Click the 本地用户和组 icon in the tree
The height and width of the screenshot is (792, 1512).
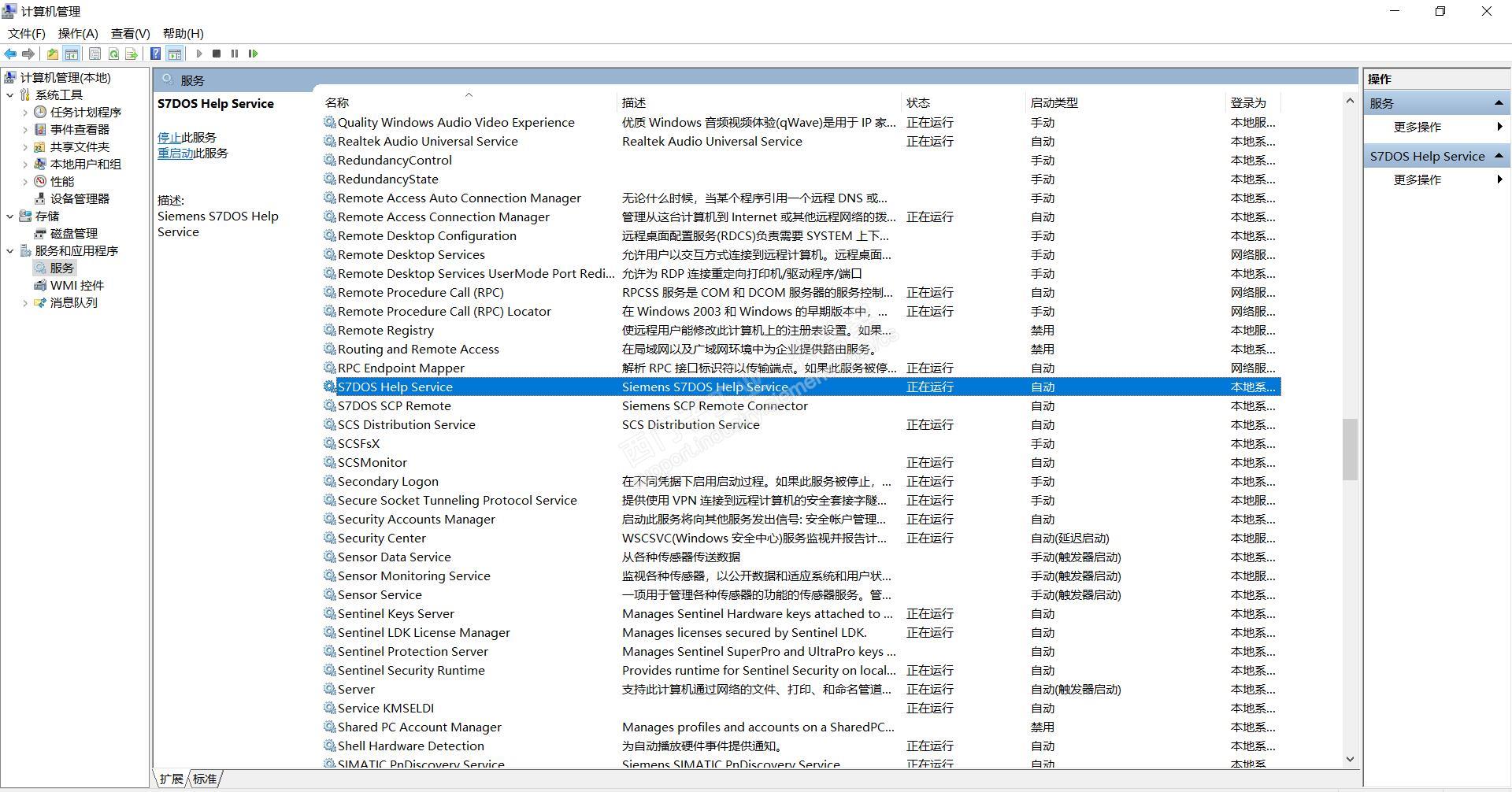tap(40, 164)
